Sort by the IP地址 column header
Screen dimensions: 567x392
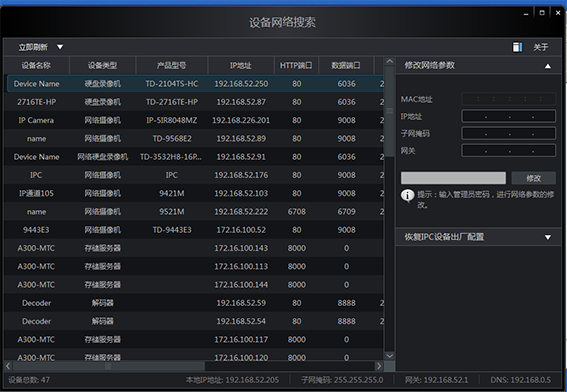[x=241, y=65]
